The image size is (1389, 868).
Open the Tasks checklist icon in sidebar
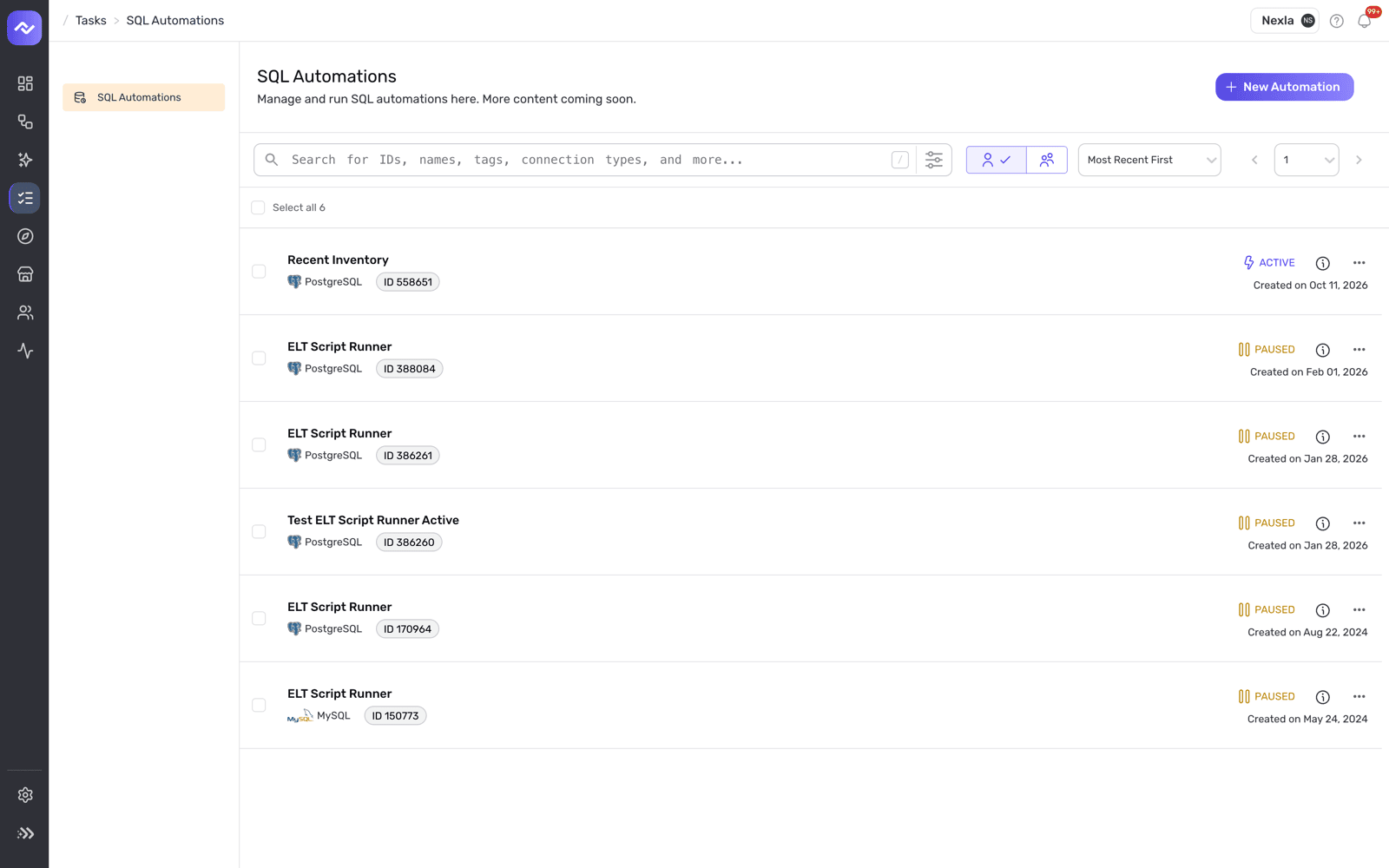click(25, 198)
